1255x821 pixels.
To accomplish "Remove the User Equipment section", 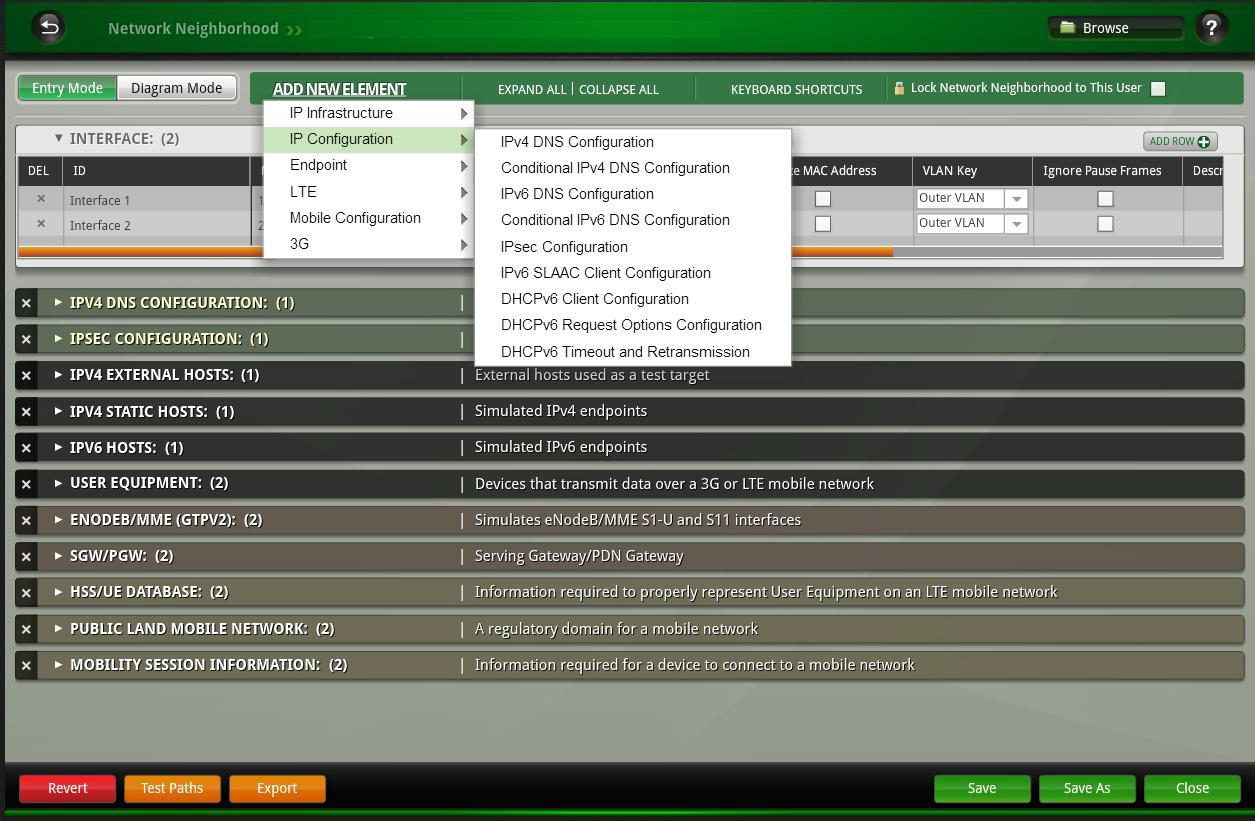I will (27, 484).
